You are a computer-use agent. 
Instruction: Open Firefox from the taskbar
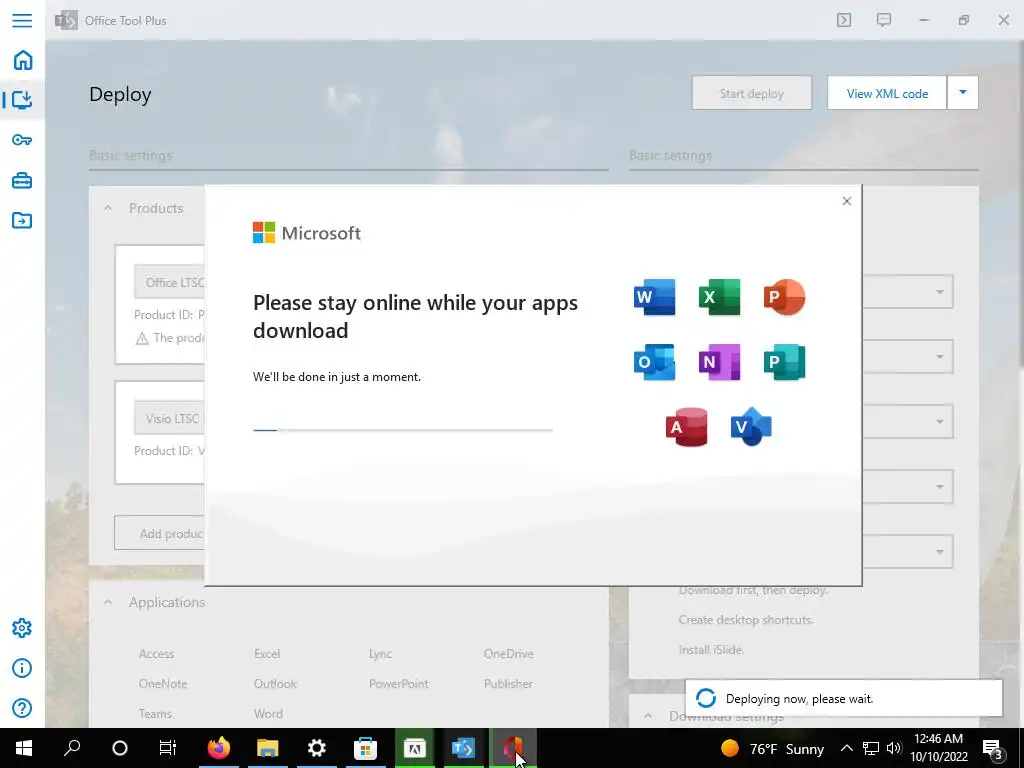click(219, 748)
